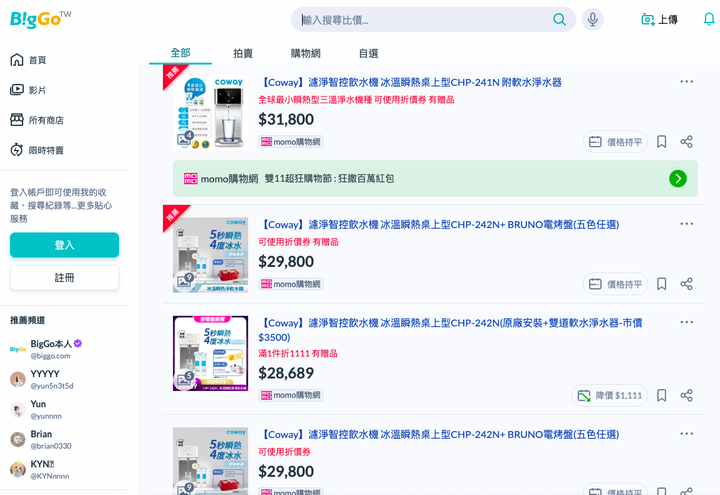Open image gallery icon on $28,689 thumbnail

point(185,378)
